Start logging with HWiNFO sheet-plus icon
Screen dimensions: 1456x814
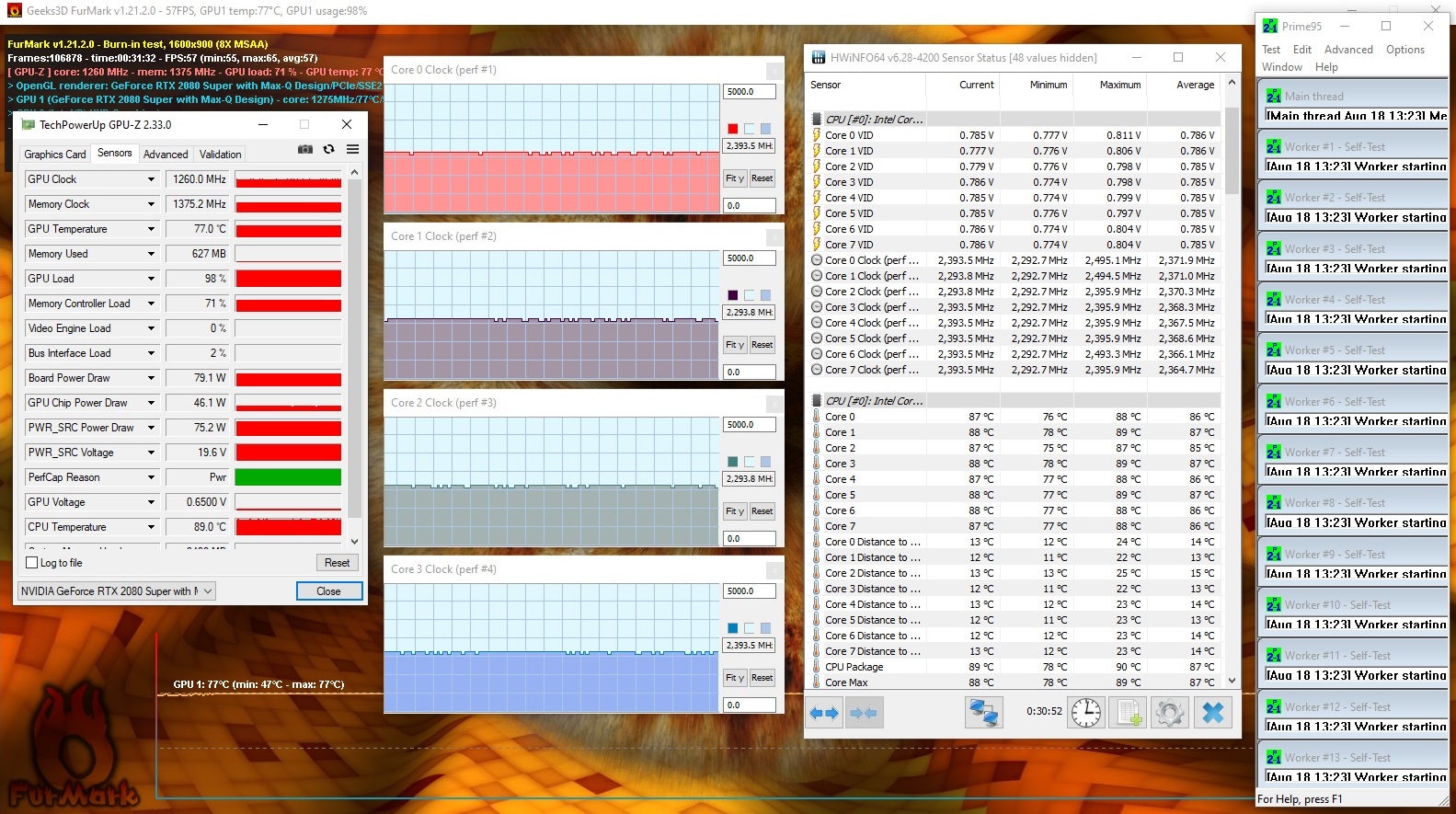tap(1128, 713)
